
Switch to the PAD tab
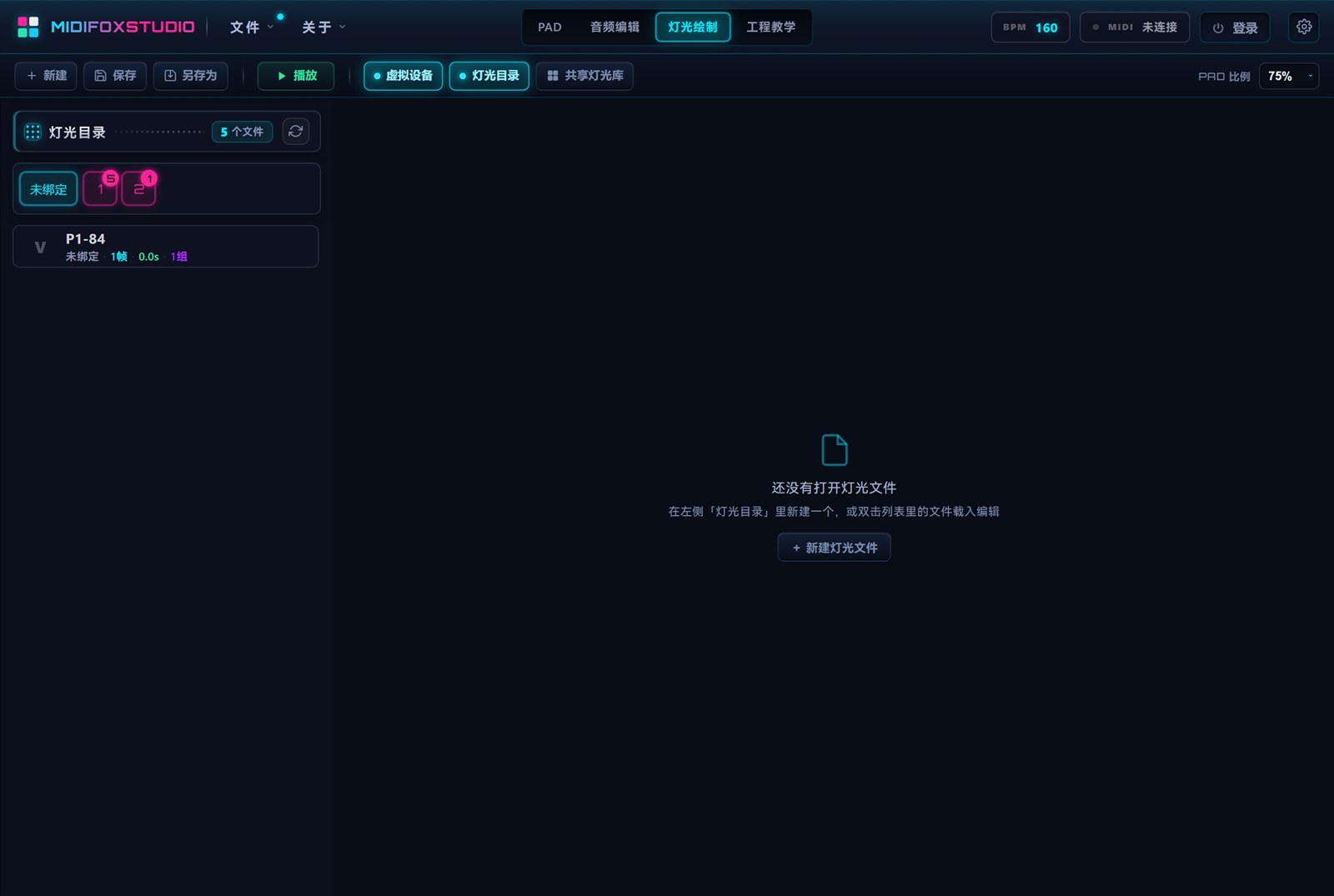coord(549,27)
